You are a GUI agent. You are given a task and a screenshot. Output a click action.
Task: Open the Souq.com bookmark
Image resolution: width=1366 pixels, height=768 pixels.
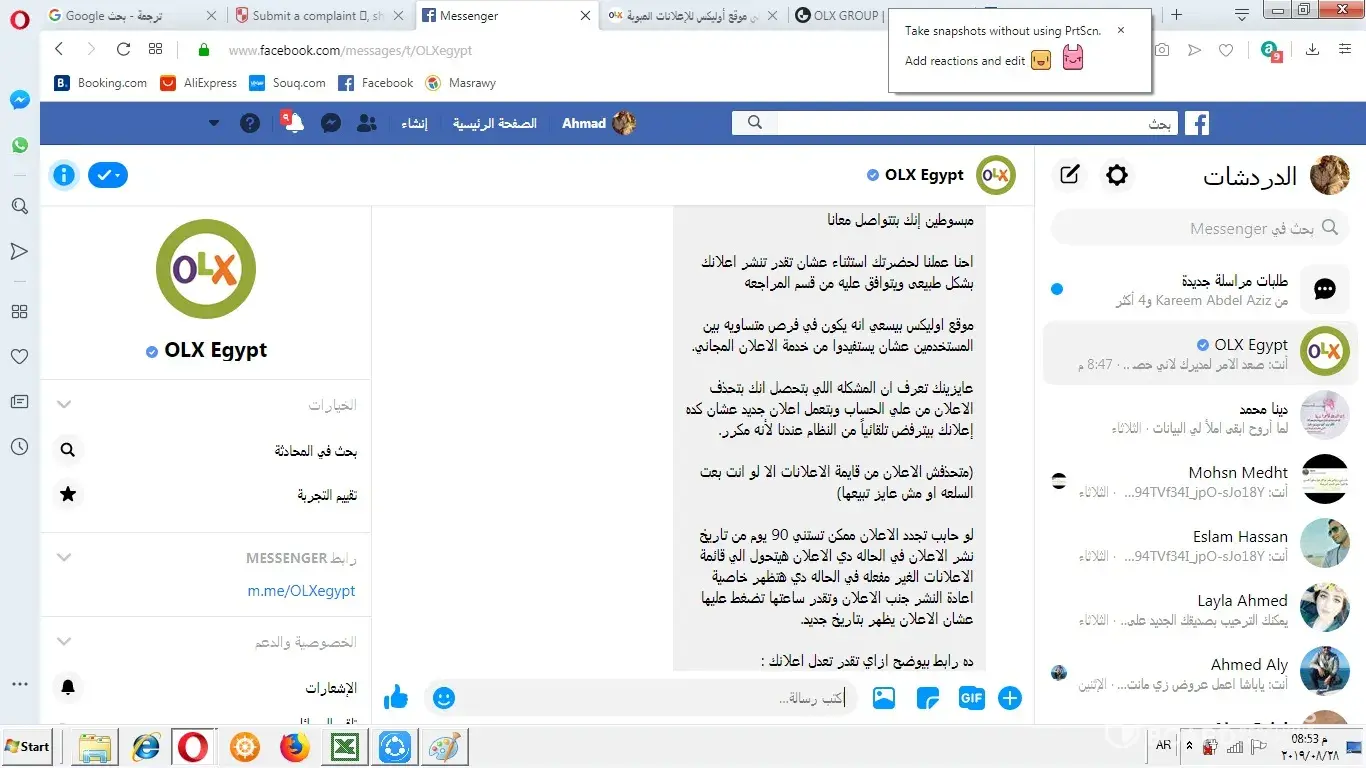pos(287,83)
